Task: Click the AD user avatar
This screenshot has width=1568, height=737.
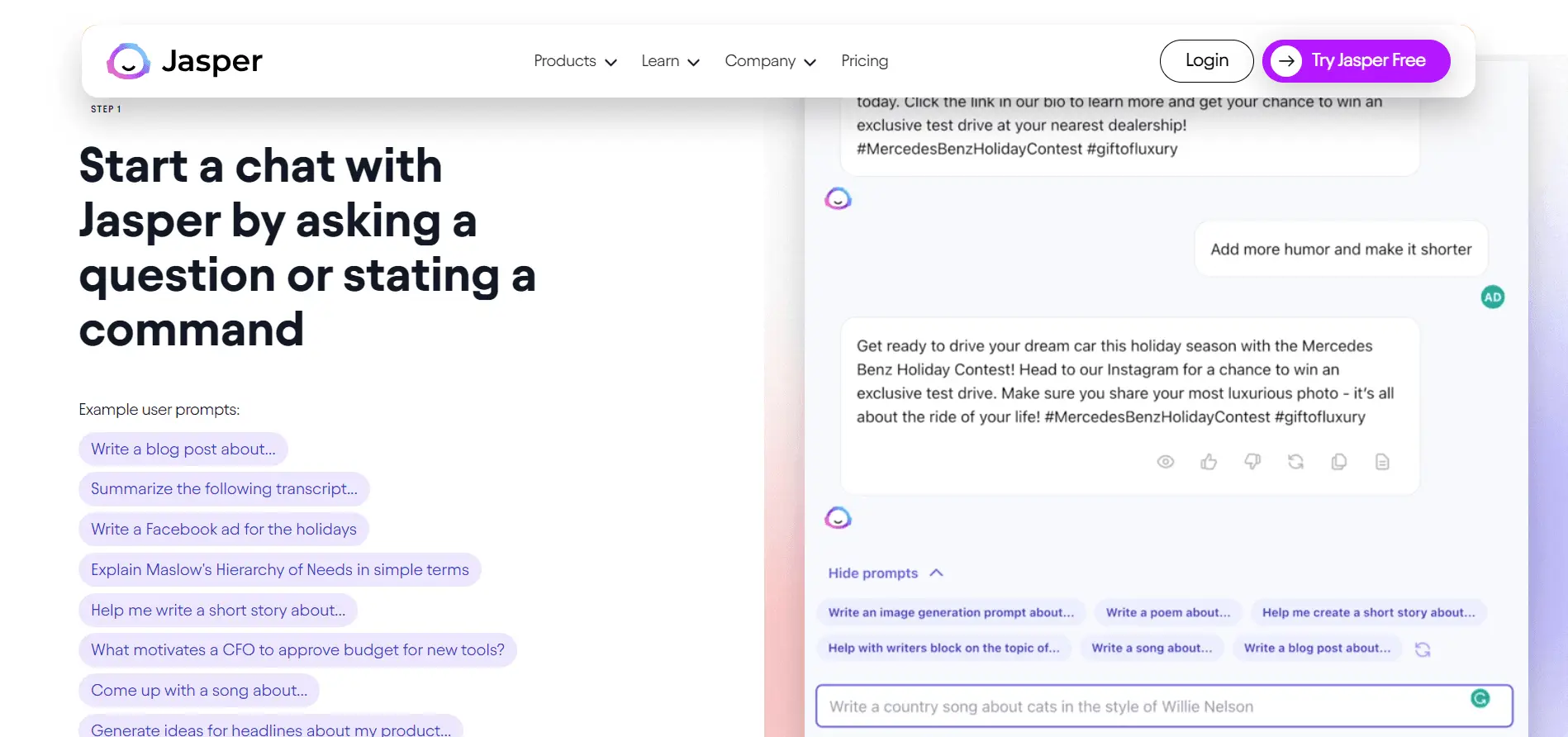Action: [x=1492, y=297]
